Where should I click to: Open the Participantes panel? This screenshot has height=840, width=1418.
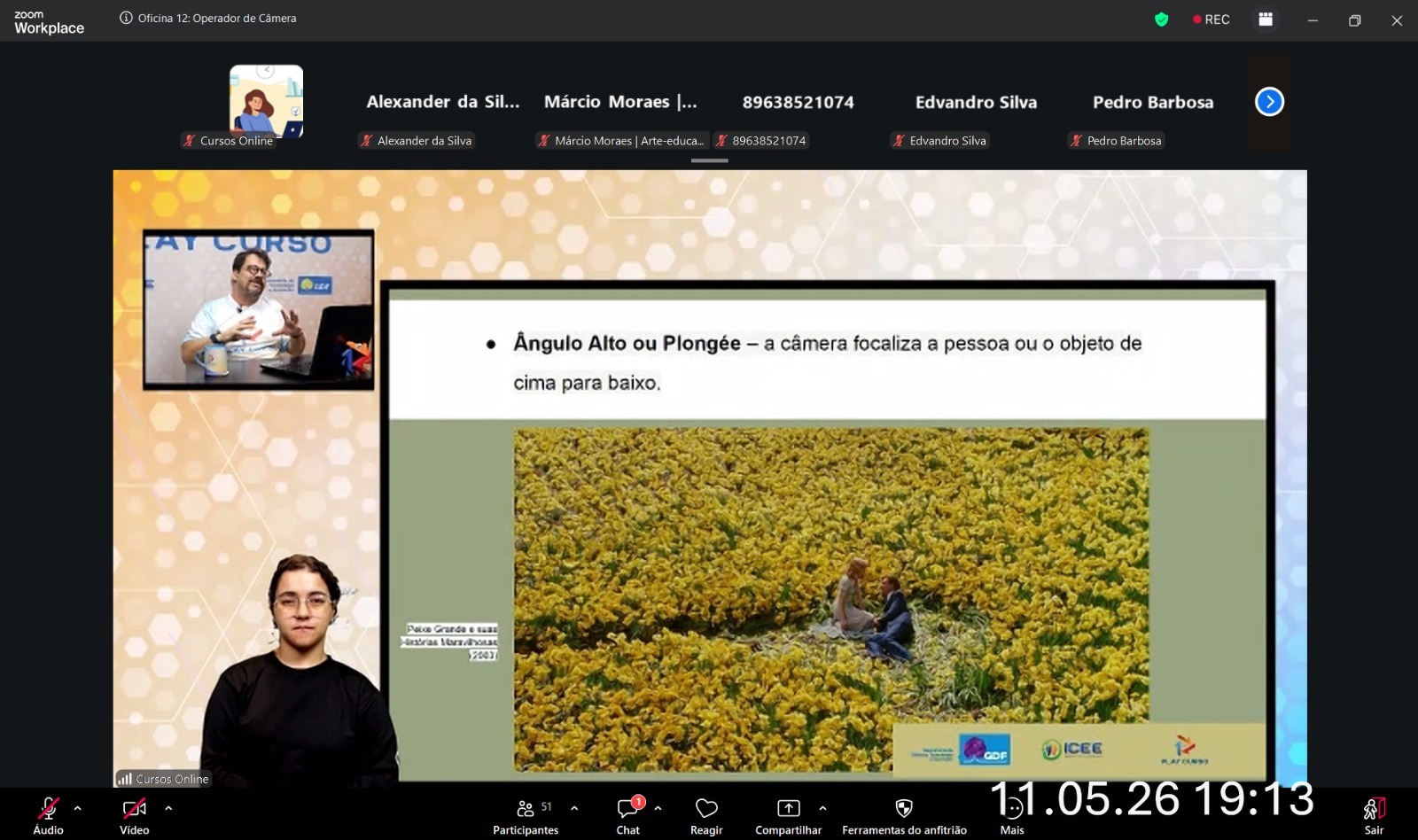(x=526, y=815)
